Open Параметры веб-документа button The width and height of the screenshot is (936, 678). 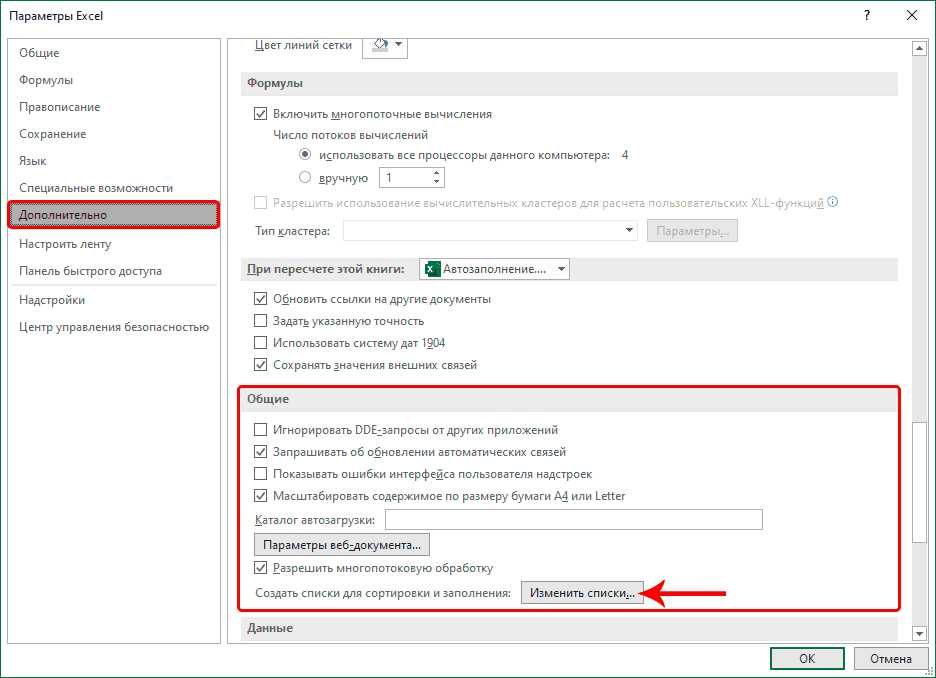tap(342, 545)
